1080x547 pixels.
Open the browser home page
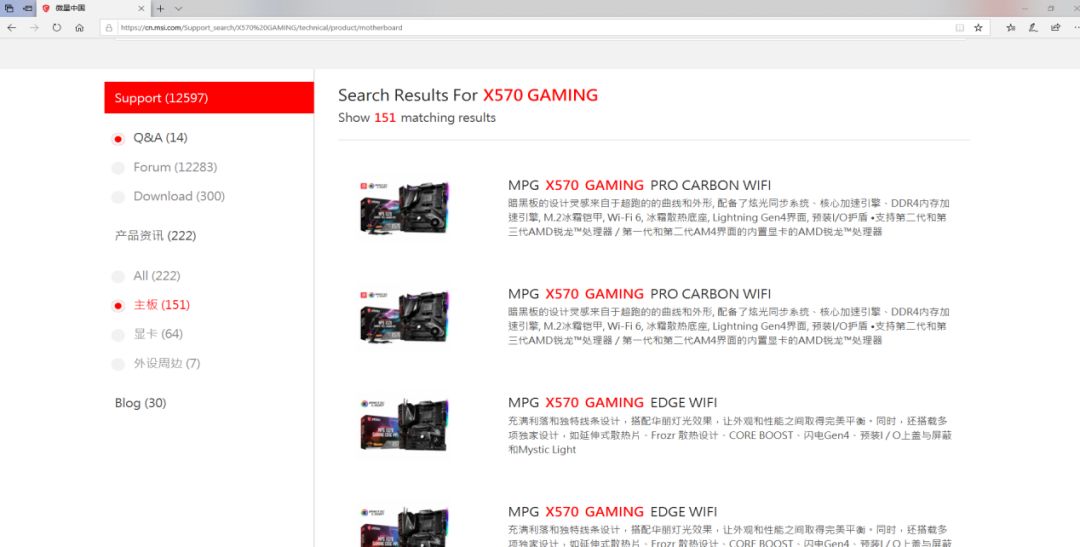79,28
